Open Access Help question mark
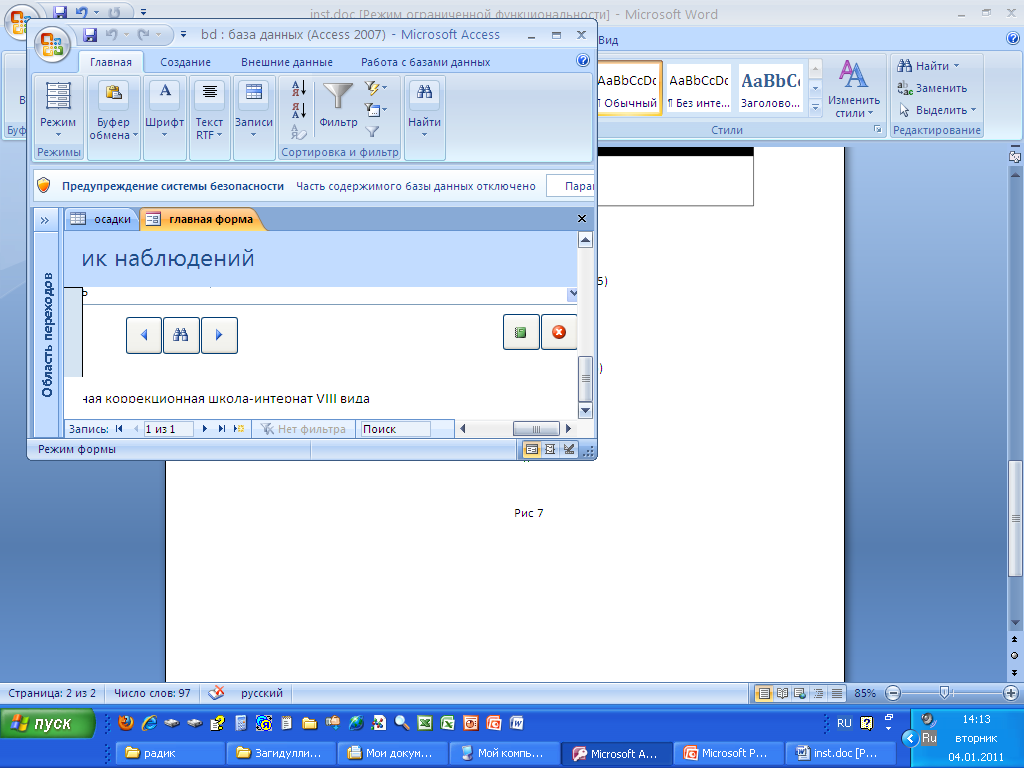This screenshot has width=1024, height=768. (x=583, y=61)
